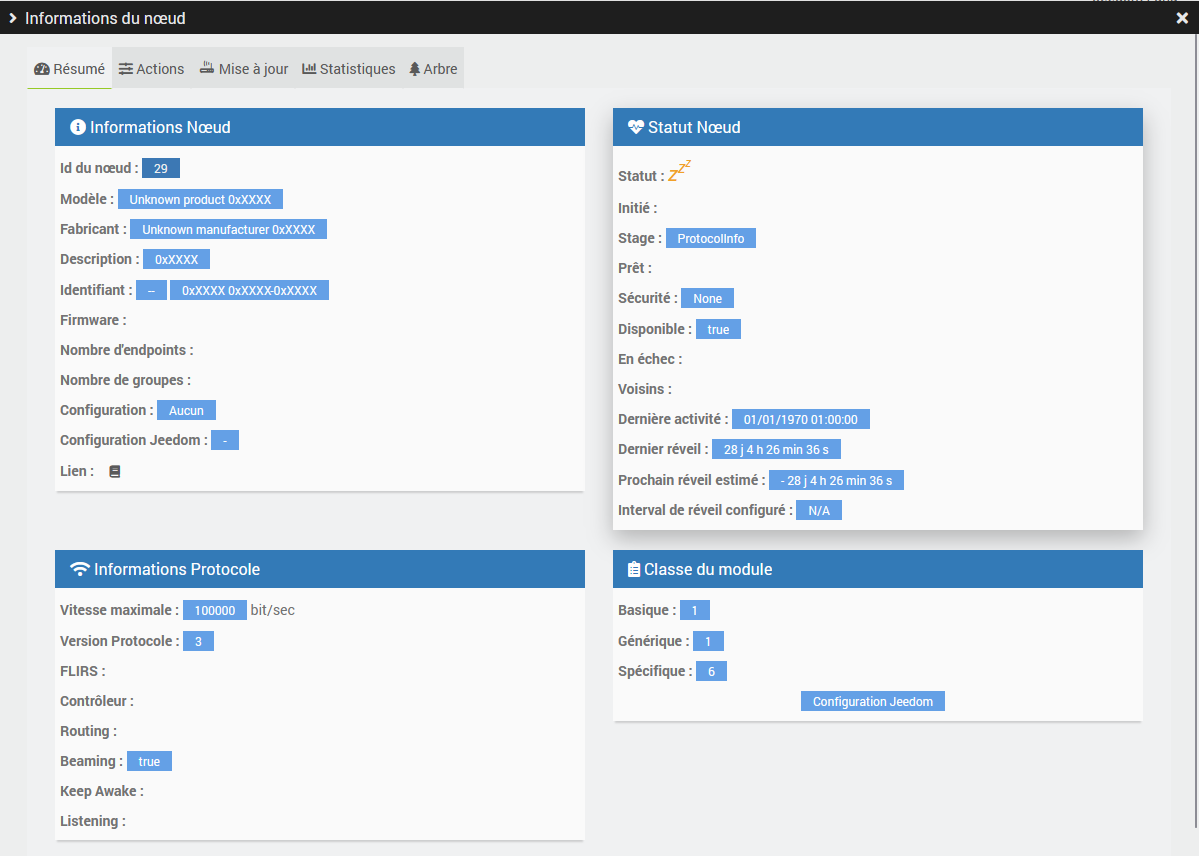The width and height of the screenshot is (1199, 856).
Task: Click the Vitesse maximale value 100000
Action: (x=215, y=610)
